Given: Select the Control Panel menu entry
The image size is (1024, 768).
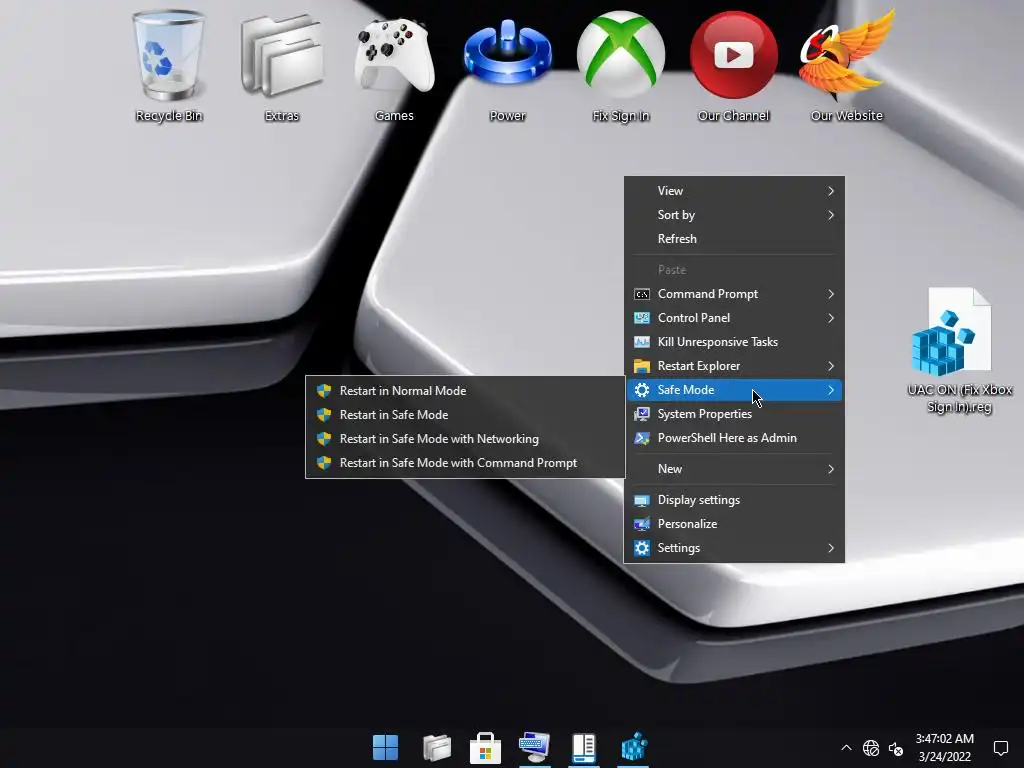Looking at the screenshot, I should point(734,318).
